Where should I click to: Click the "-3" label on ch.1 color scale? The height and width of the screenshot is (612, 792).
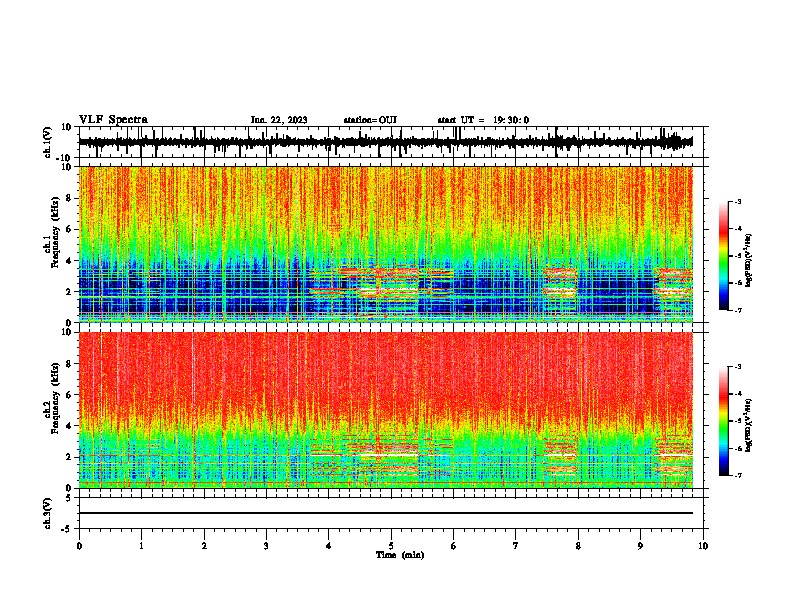pos(738,202)
